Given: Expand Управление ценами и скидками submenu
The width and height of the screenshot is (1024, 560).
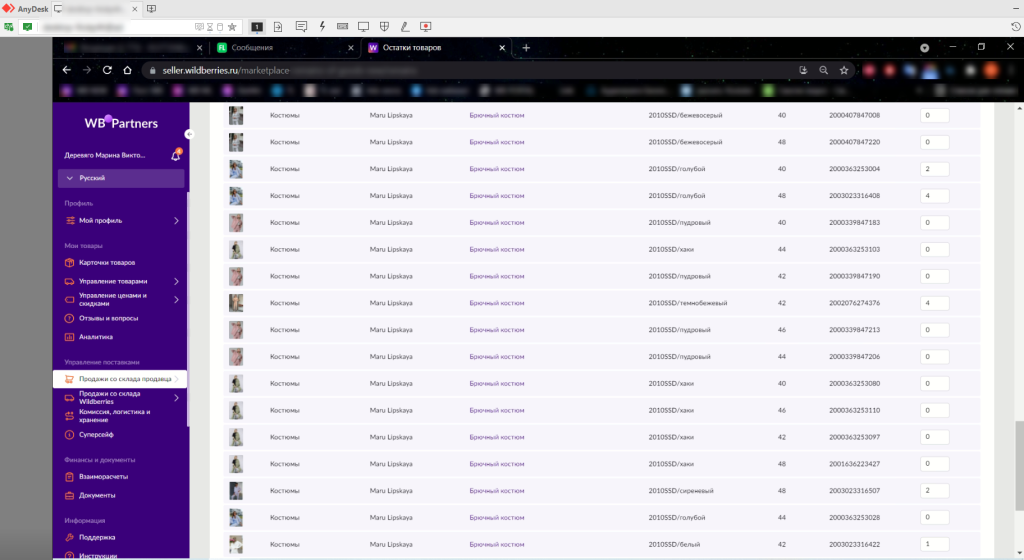Looking at the screenshot, I should (176, 299).
